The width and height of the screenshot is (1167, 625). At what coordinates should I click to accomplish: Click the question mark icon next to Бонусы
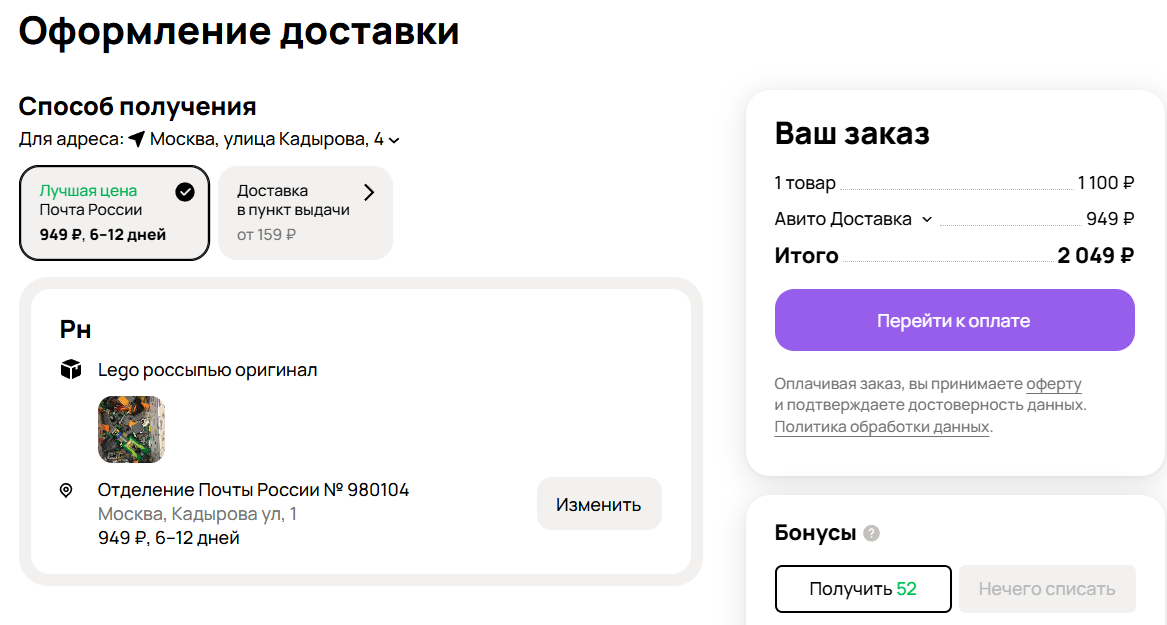coord(872,533)
